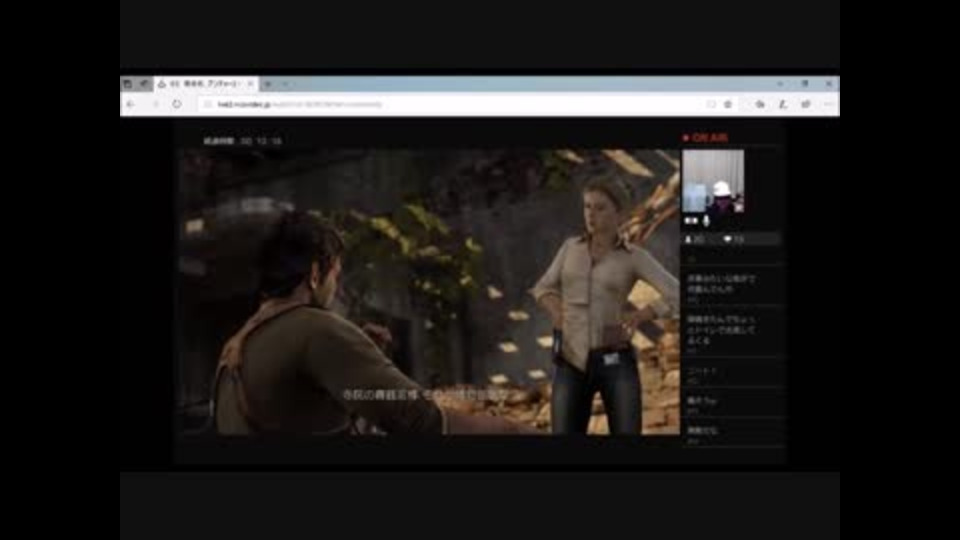This screenshot has height=540, width=960.
Task: Click the streamer webcam thumbnail
Action: click(713, 181)
